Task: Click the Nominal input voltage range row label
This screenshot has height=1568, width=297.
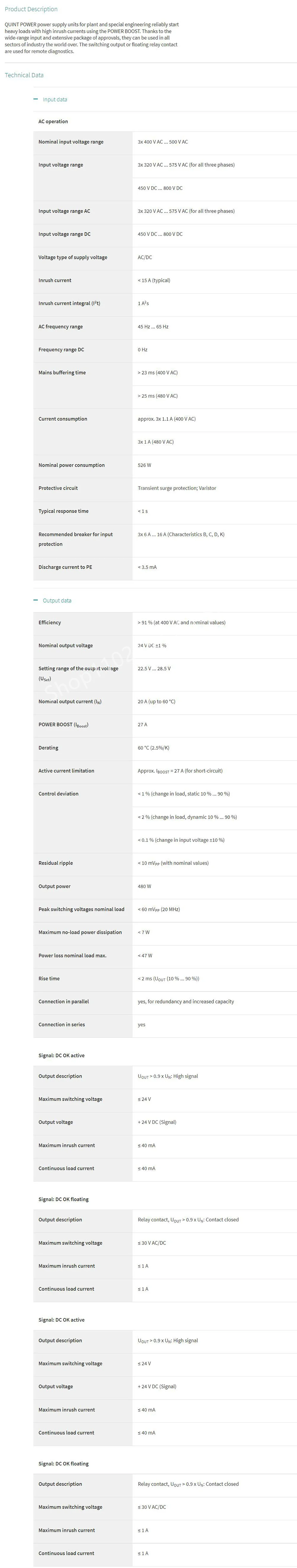Action: tap(71, 142)
